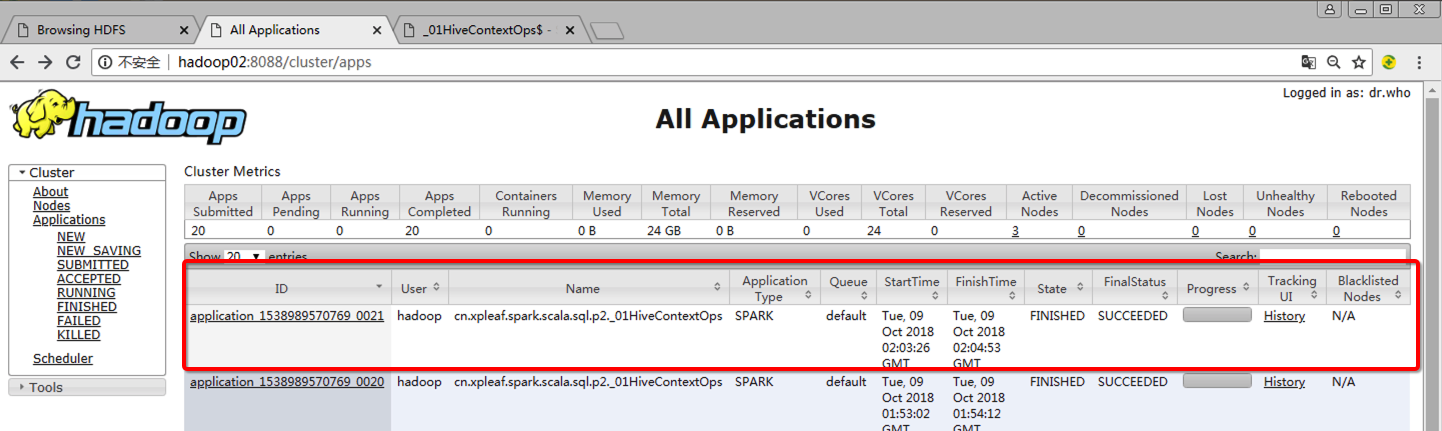Sort the table by User column
Image resolution: width=1442 pixels, height=431 pixels.
coord(420,288)
